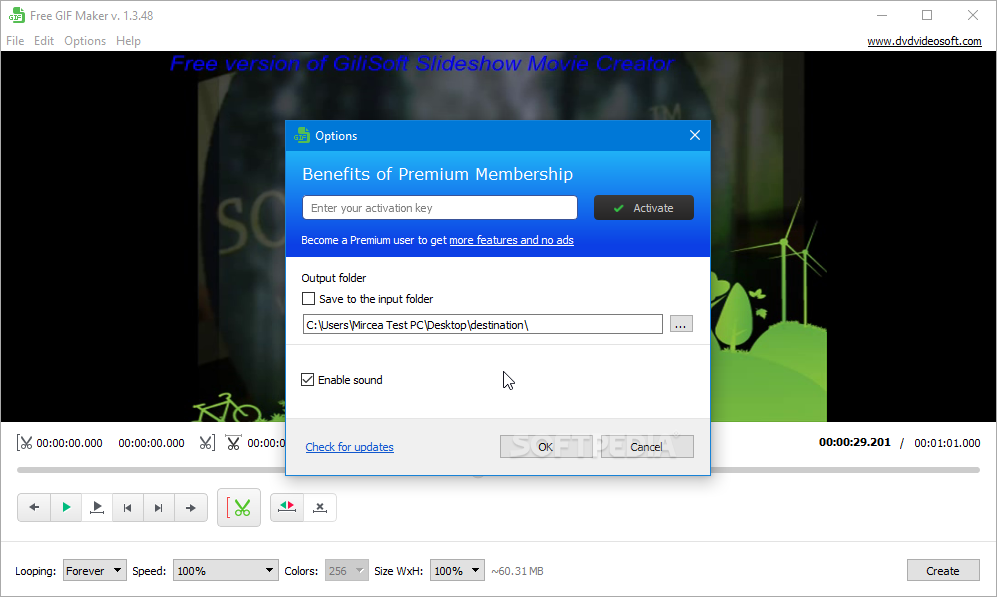Visit www.dvdvideosoft.com link
Image resolution: width=997 pixels, height=597 pixels.
coord(925,41)
